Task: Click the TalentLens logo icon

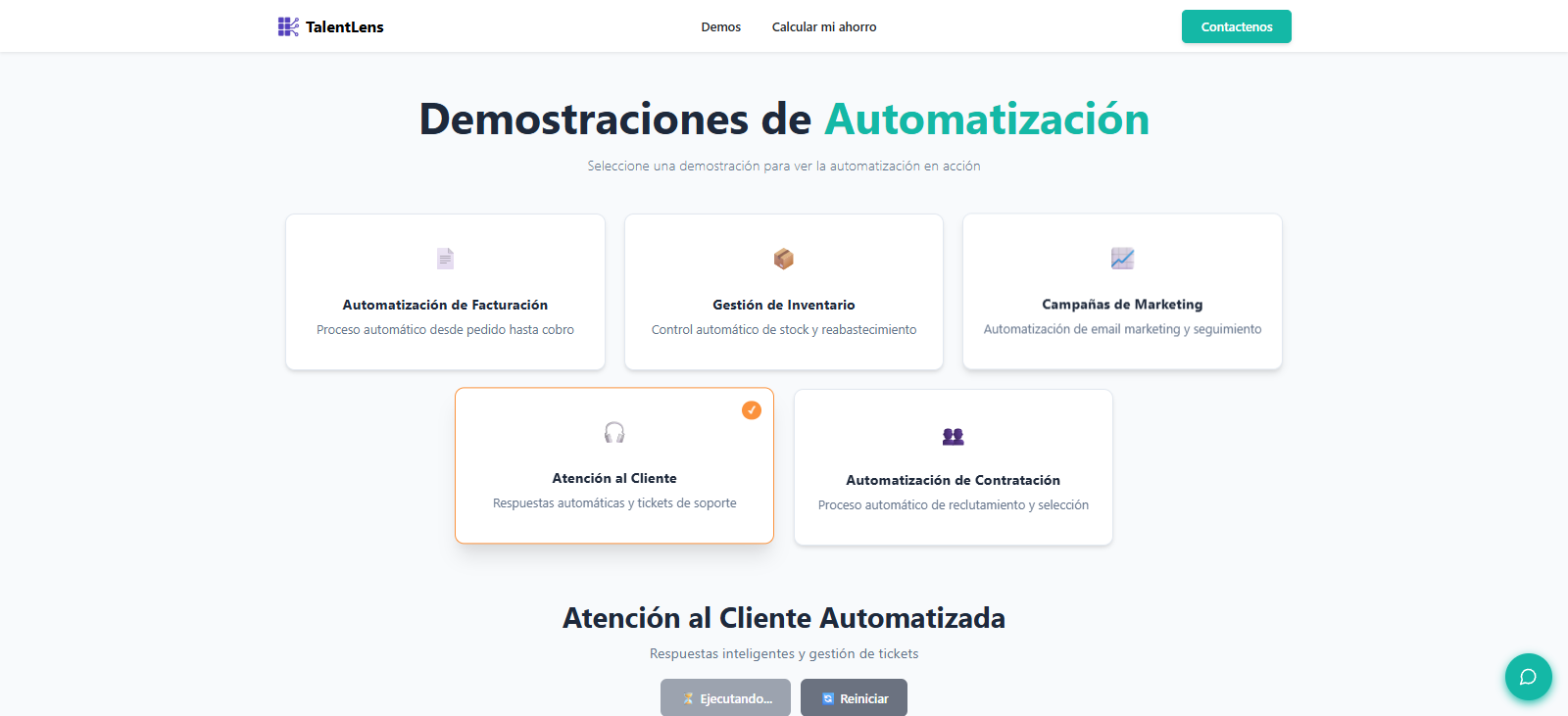Action: pyautogui.click(x=288, y=26)
